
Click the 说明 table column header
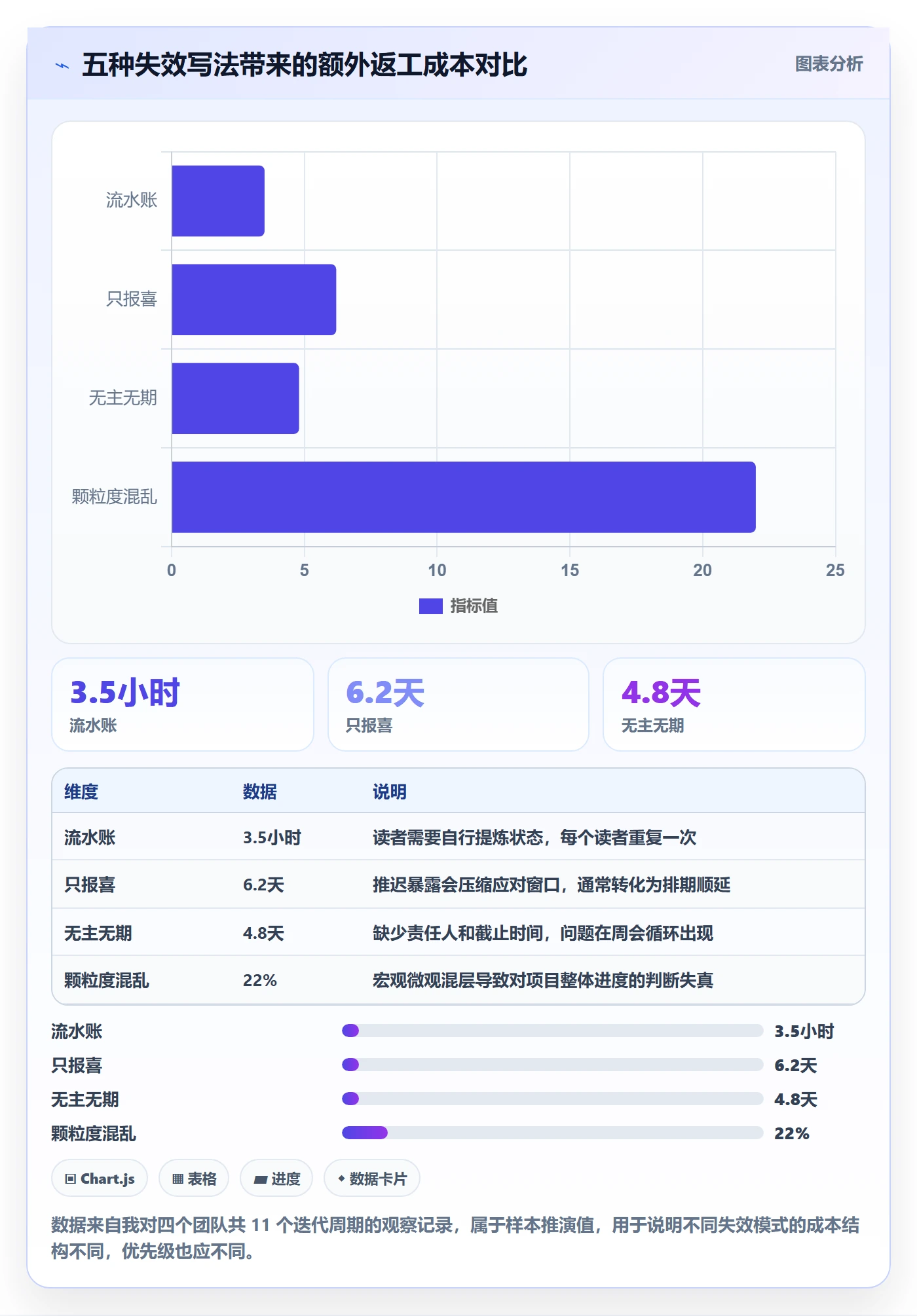pyautogui.click(x=390, y=792)
